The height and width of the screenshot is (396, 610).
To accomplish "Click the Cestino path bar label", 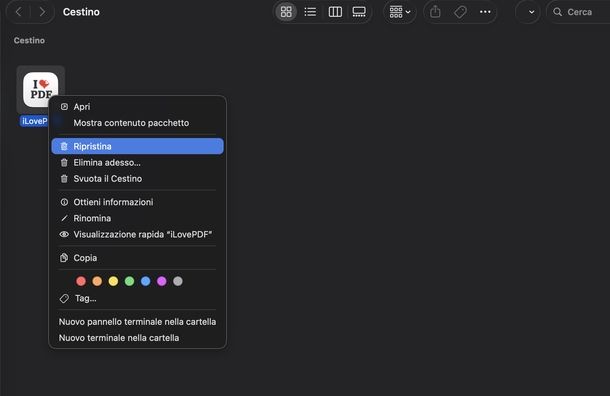I will [29, 40].
